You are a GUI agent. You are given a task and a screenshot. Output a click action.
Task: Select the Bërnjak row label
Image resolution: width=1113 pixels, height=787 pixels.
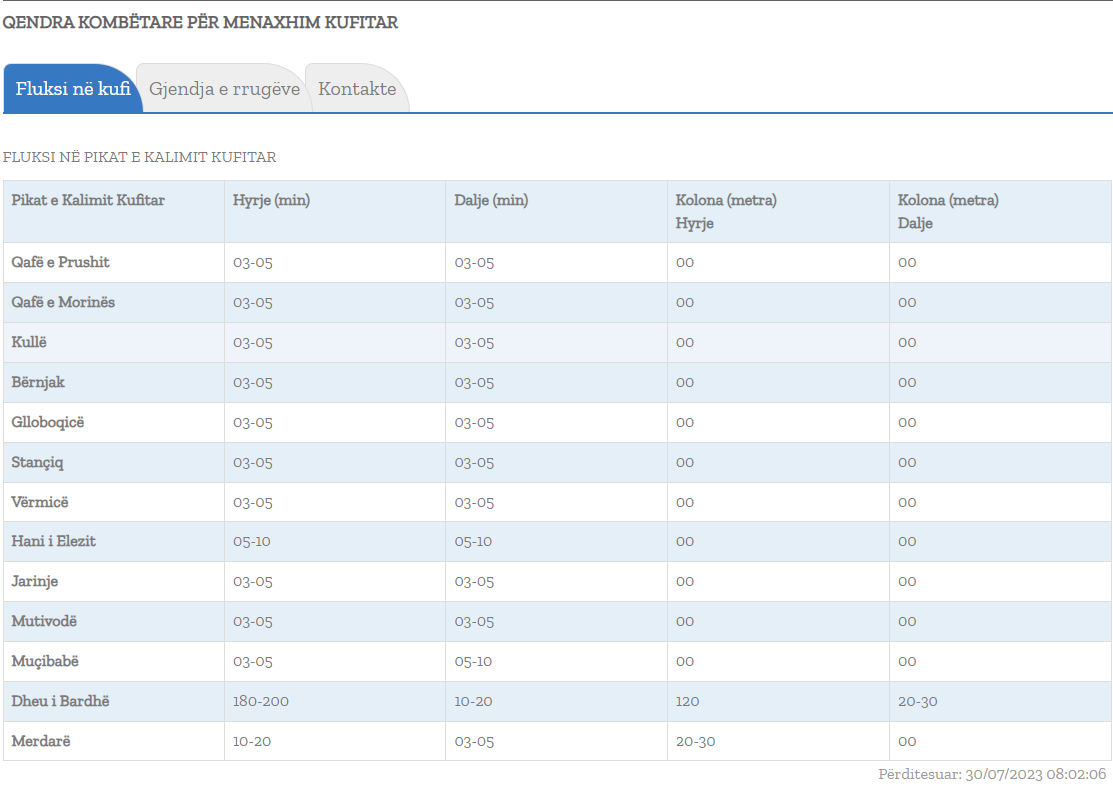[x=39, y=382]
